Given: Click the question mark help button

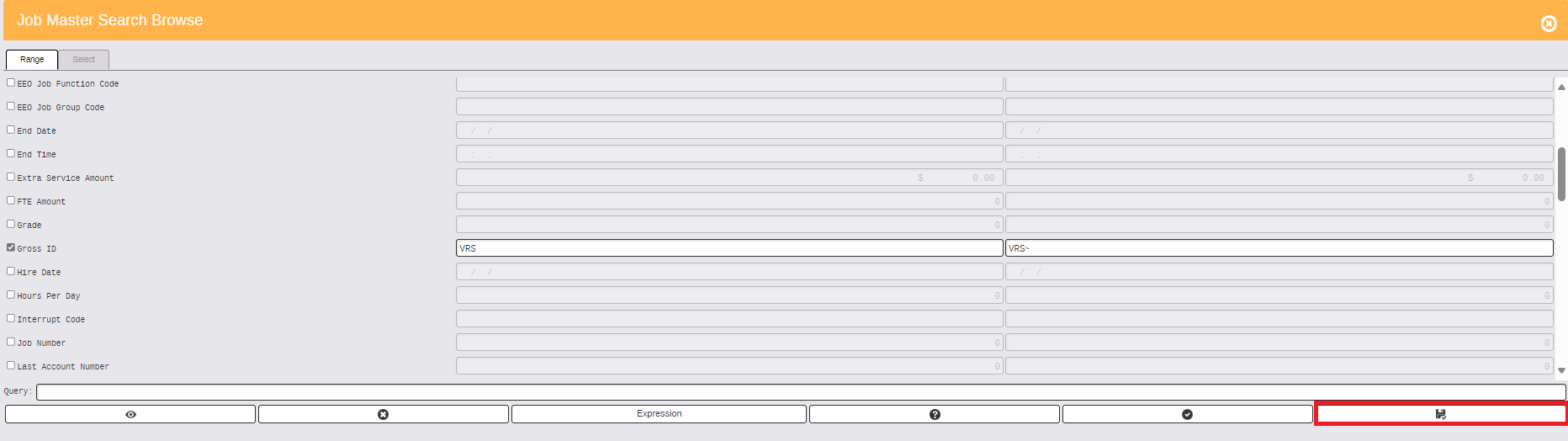Looking at the screenshot, I should tap(935, 414).
